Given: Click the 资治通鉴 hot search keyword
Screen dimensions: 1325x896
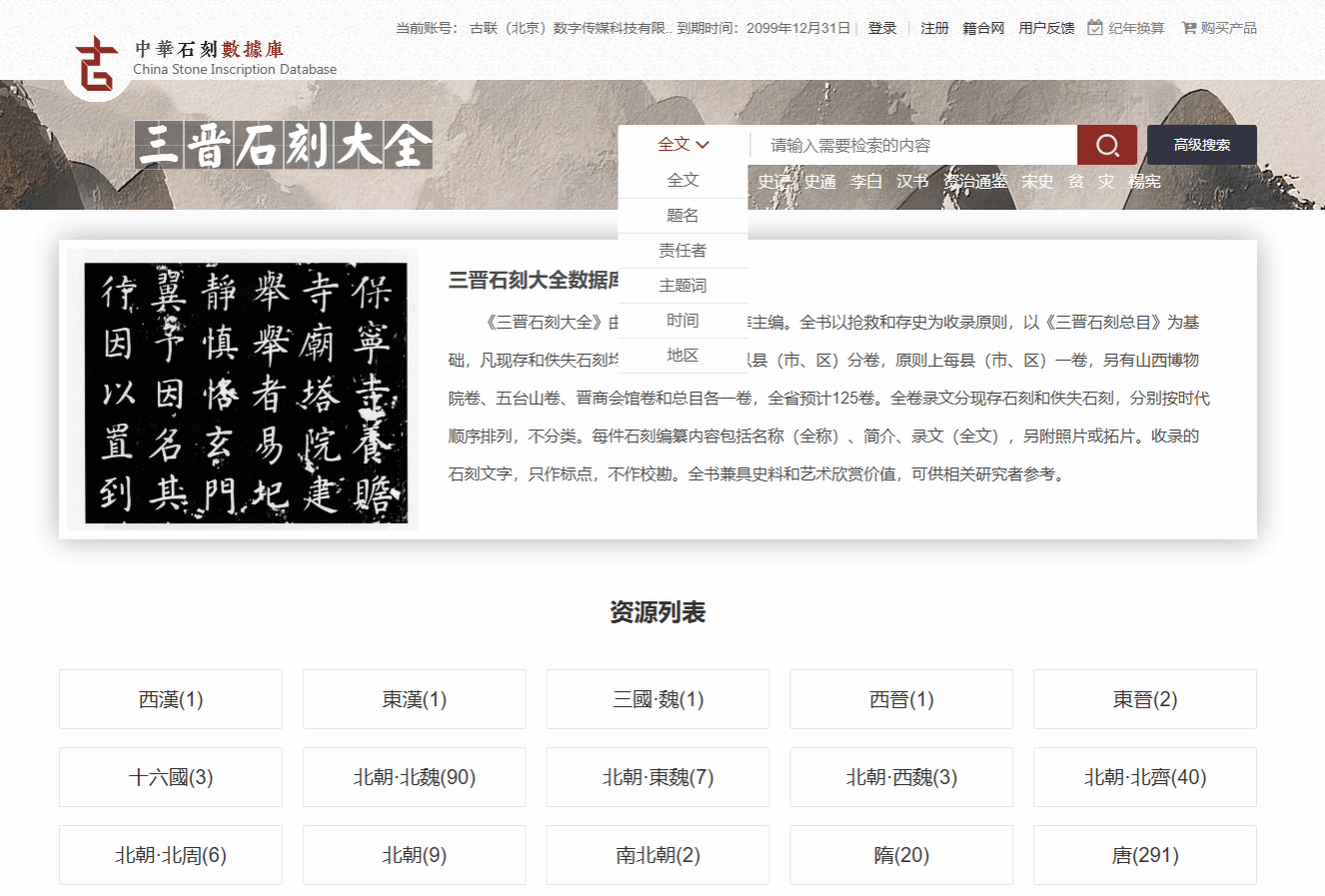Looking at the screenshot, I should 975,182.
